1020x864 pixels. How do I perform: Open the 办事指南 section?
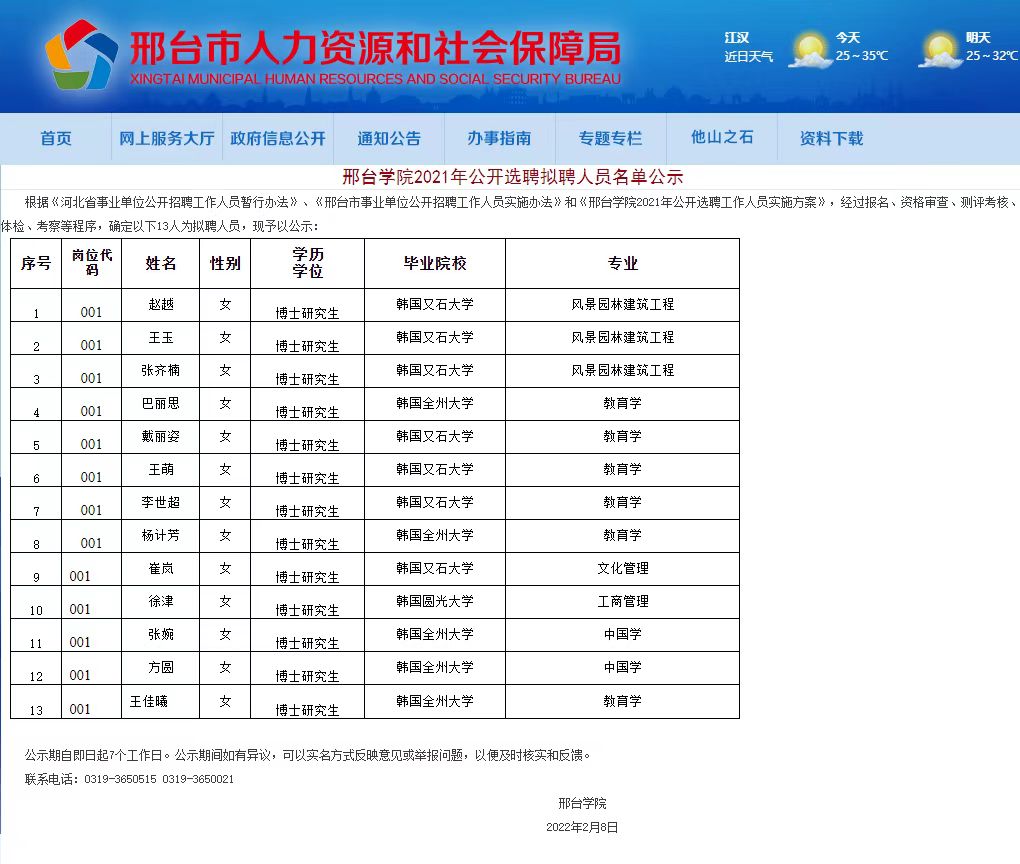tap(499, 139)
